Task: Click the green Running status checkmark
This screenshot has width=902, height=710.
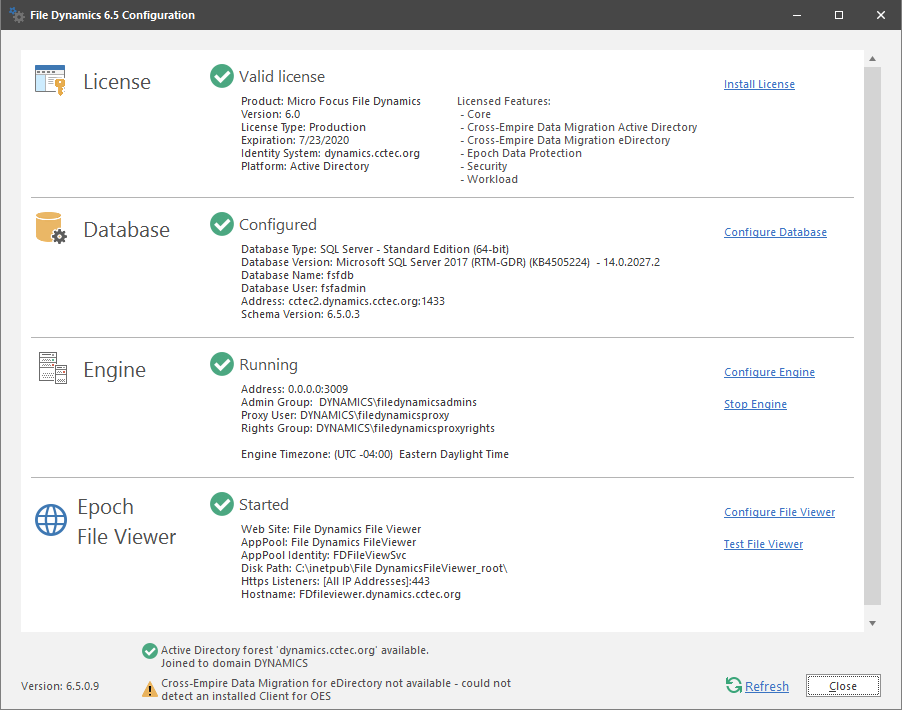Action: click(222, 364)
